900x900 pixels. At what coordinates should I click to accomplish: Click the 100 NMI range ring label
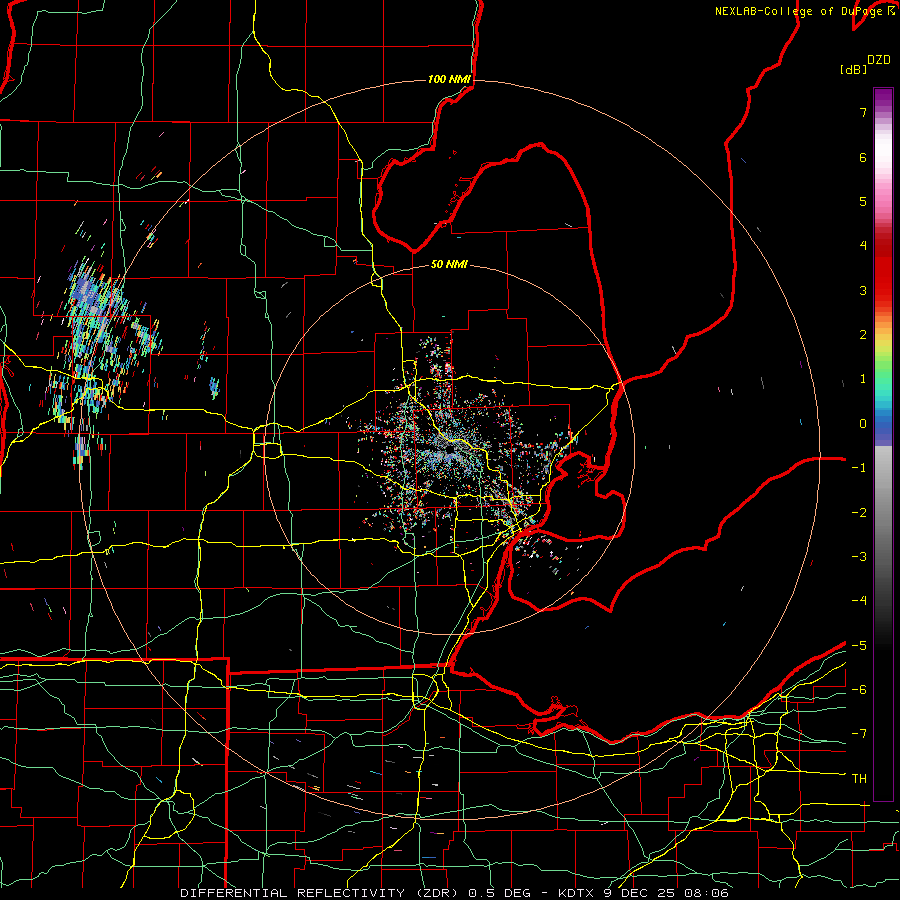pos(449,79)
